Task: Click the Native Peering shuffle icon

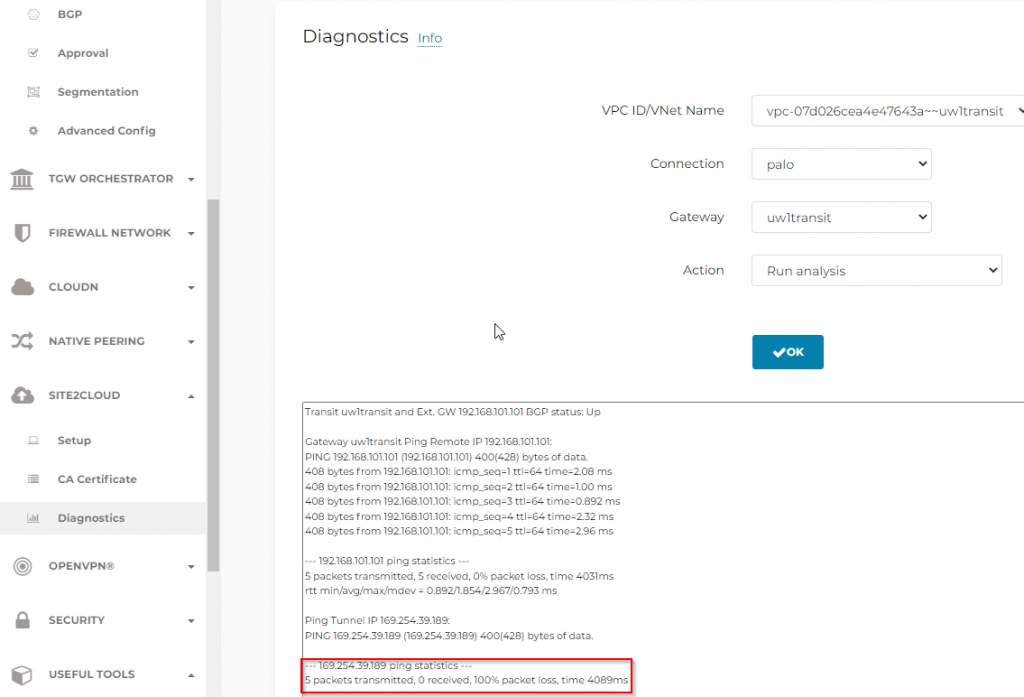Action: click(22, 341)
